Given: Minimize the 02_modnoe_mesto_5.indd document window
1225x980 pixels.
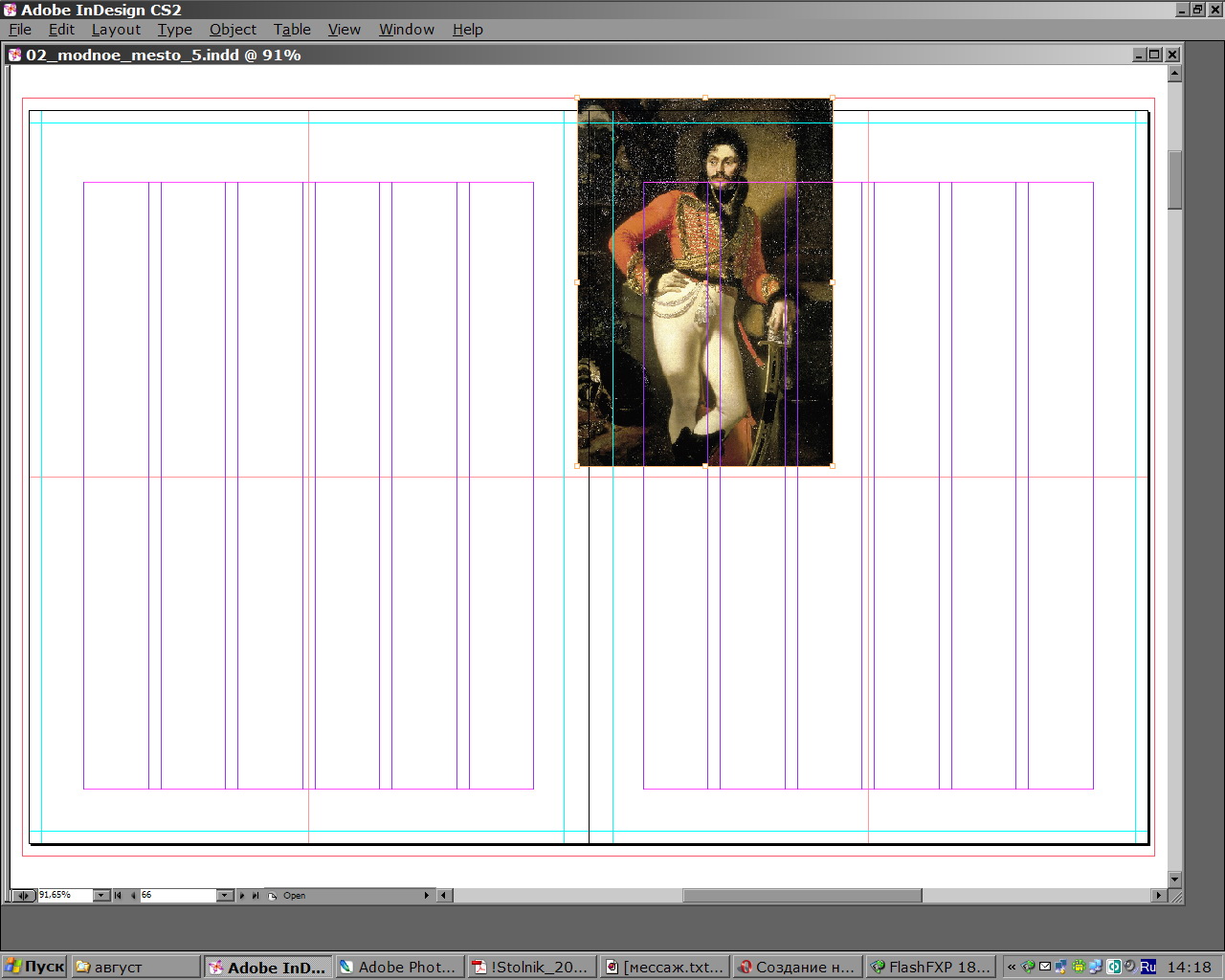Looking at the screenshot, I should tap(1139, 55).
